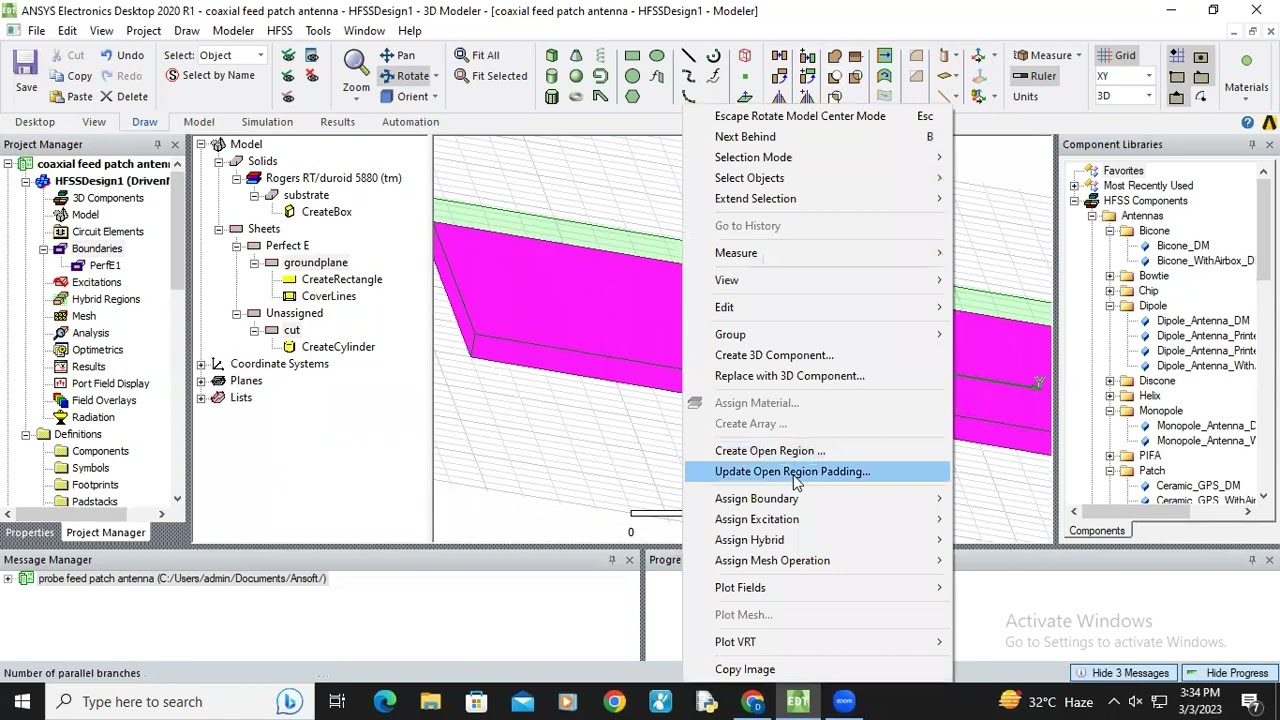
Task: Open the HFSS menu in the menu bar
Action: point(279,31)
